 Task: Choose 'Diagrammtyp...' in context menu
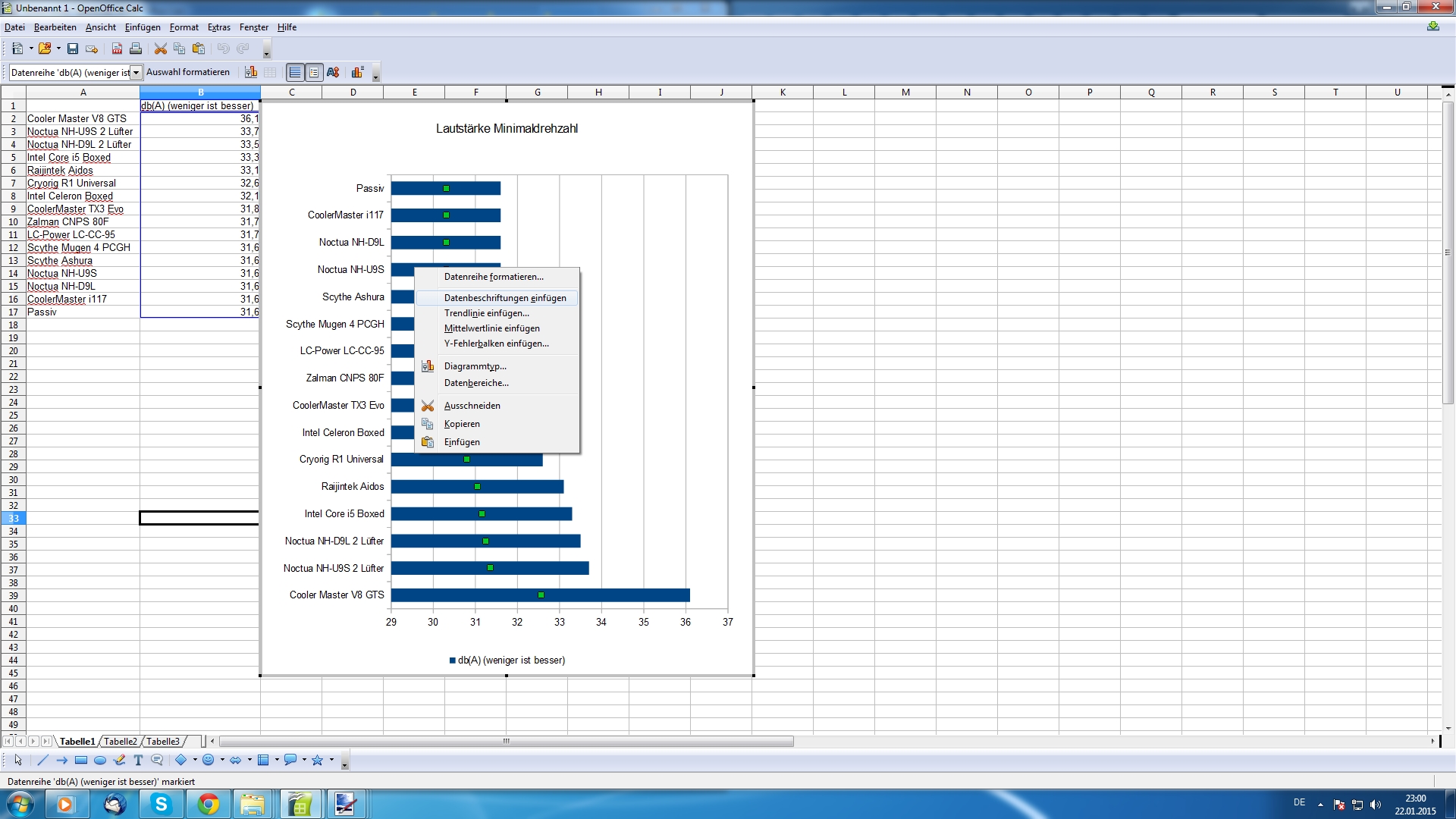pyautogui.click(x=497, y=366)
